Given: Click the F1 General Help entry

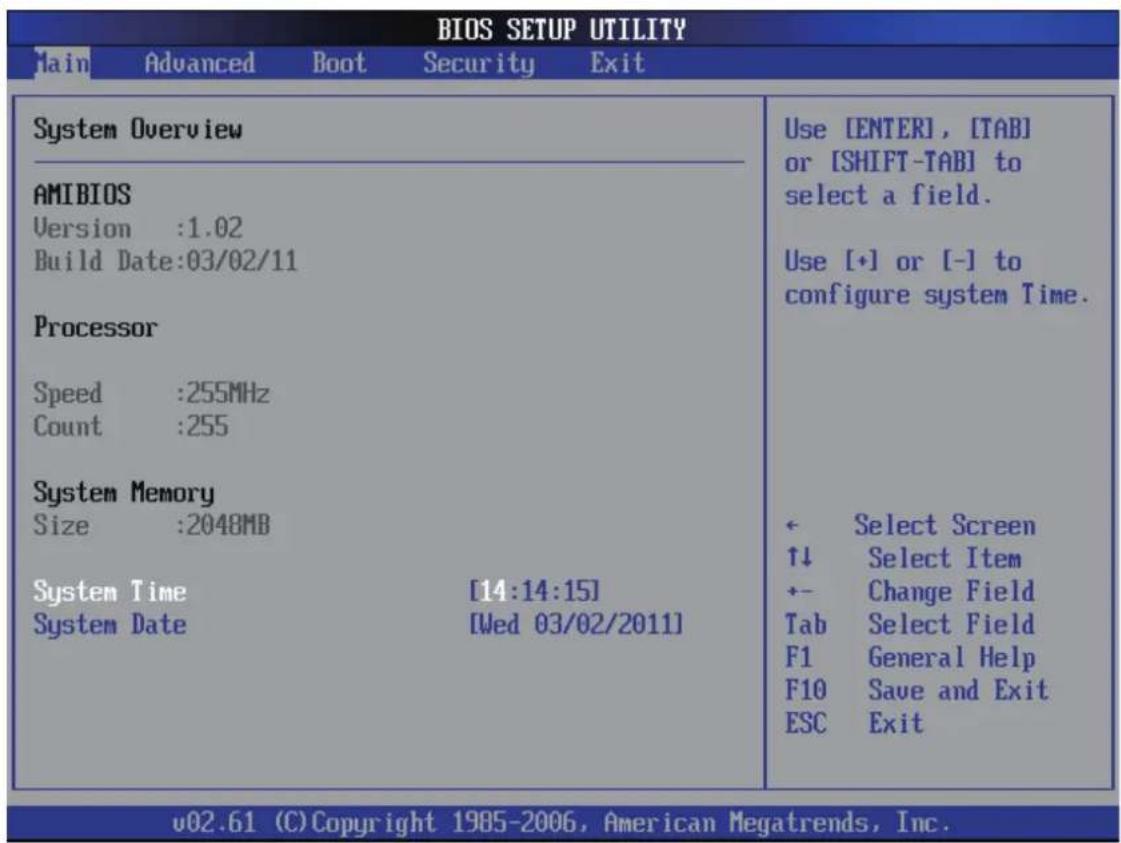Looking at the screenshot, I should coord(910,658).
